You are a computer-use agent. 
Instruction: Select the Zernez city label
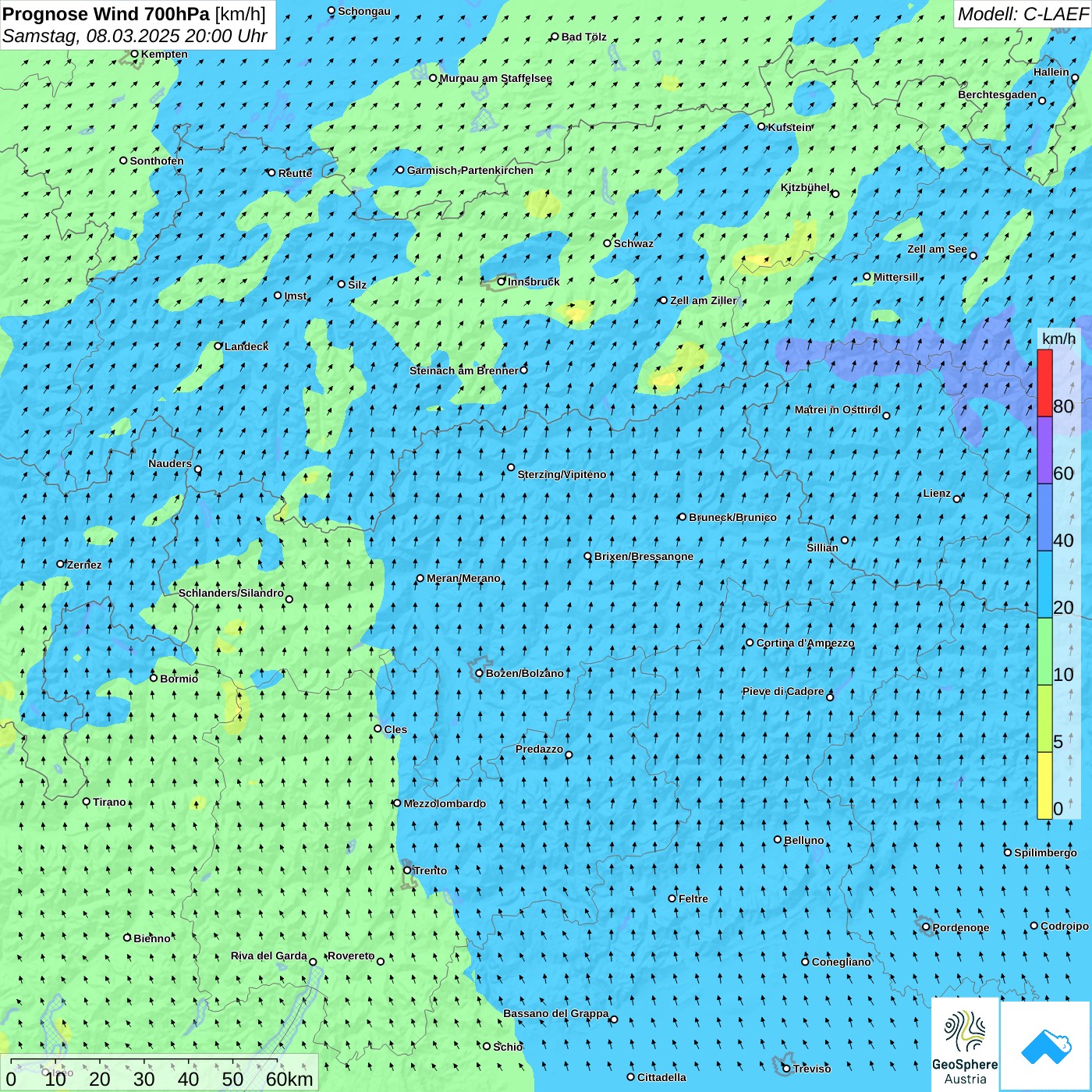point(84,565)
